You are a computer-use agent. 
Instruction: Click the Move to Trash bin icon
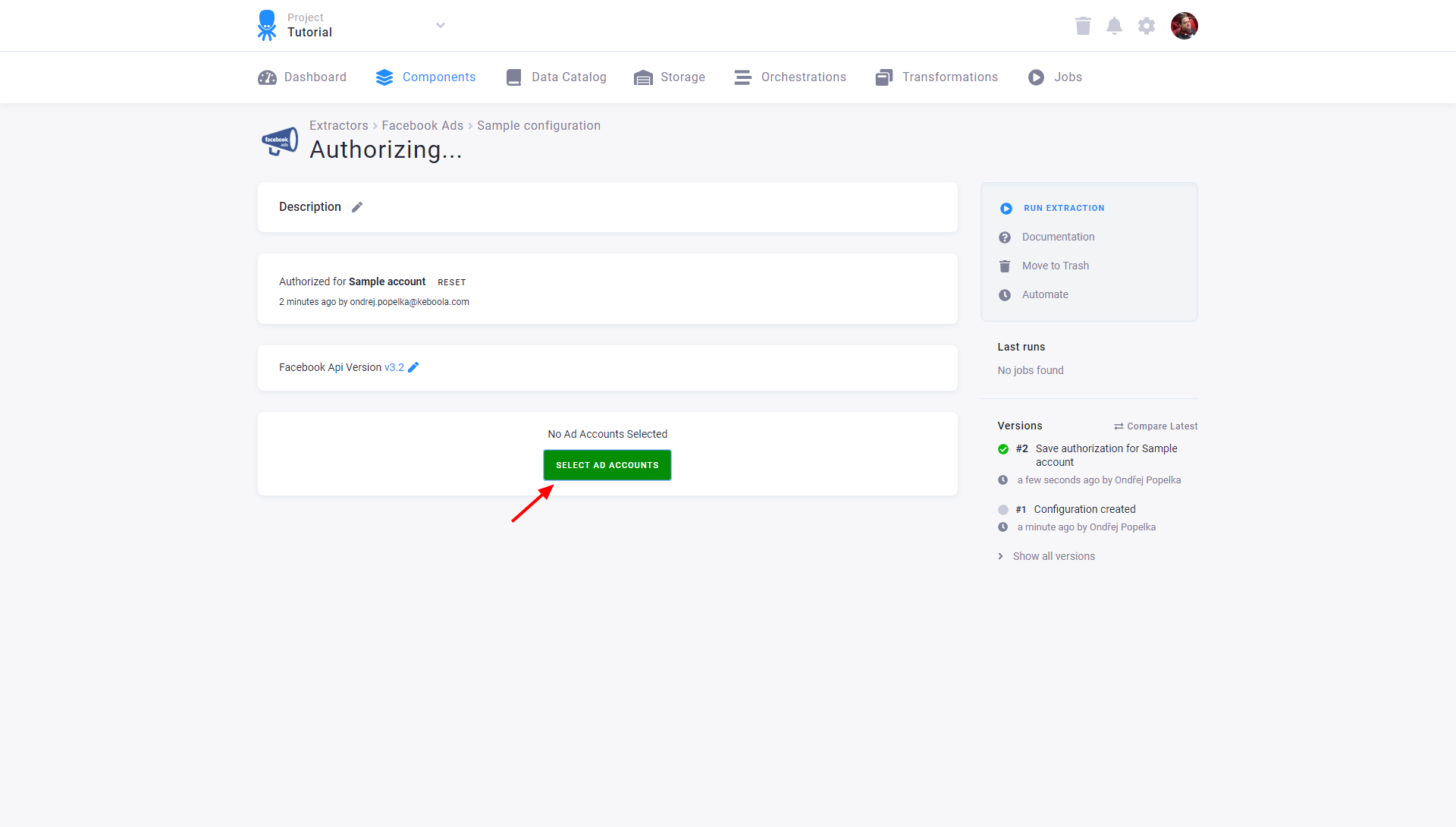coord(1005,266)
